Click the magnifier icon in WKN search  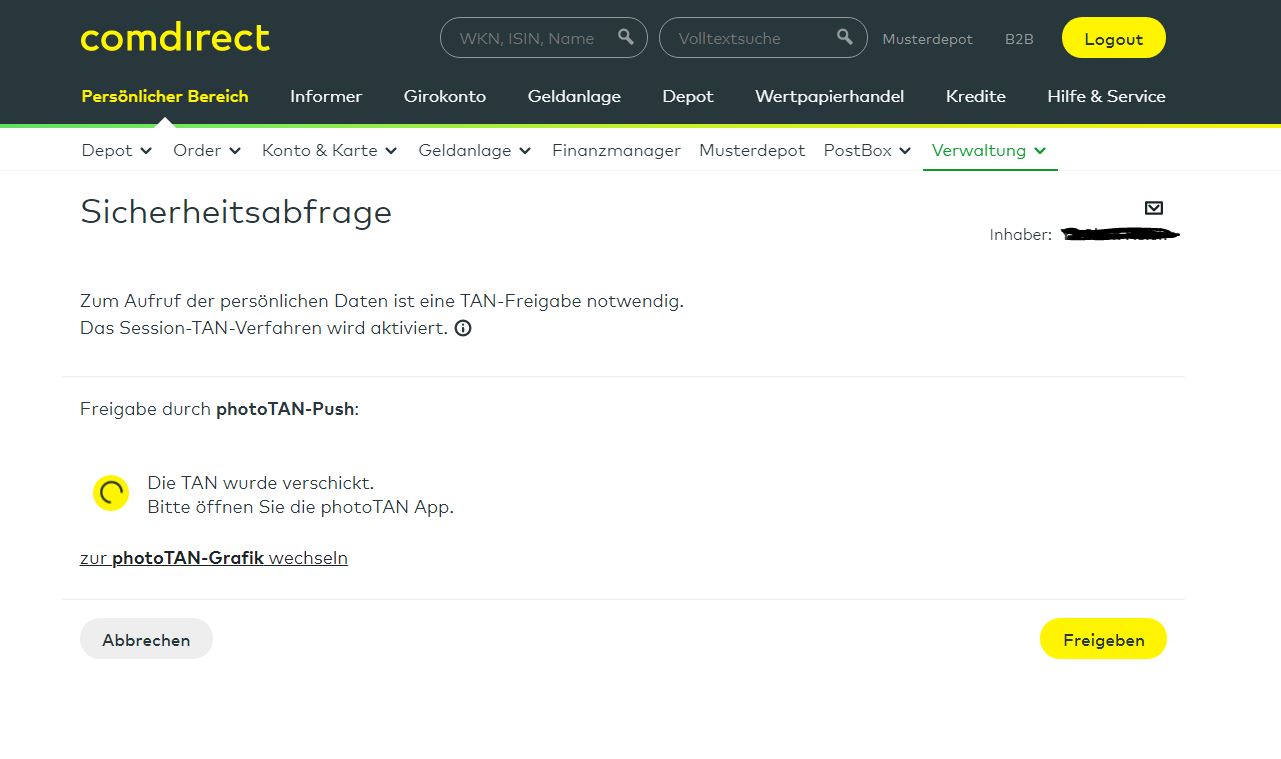(x=626, y=37)
